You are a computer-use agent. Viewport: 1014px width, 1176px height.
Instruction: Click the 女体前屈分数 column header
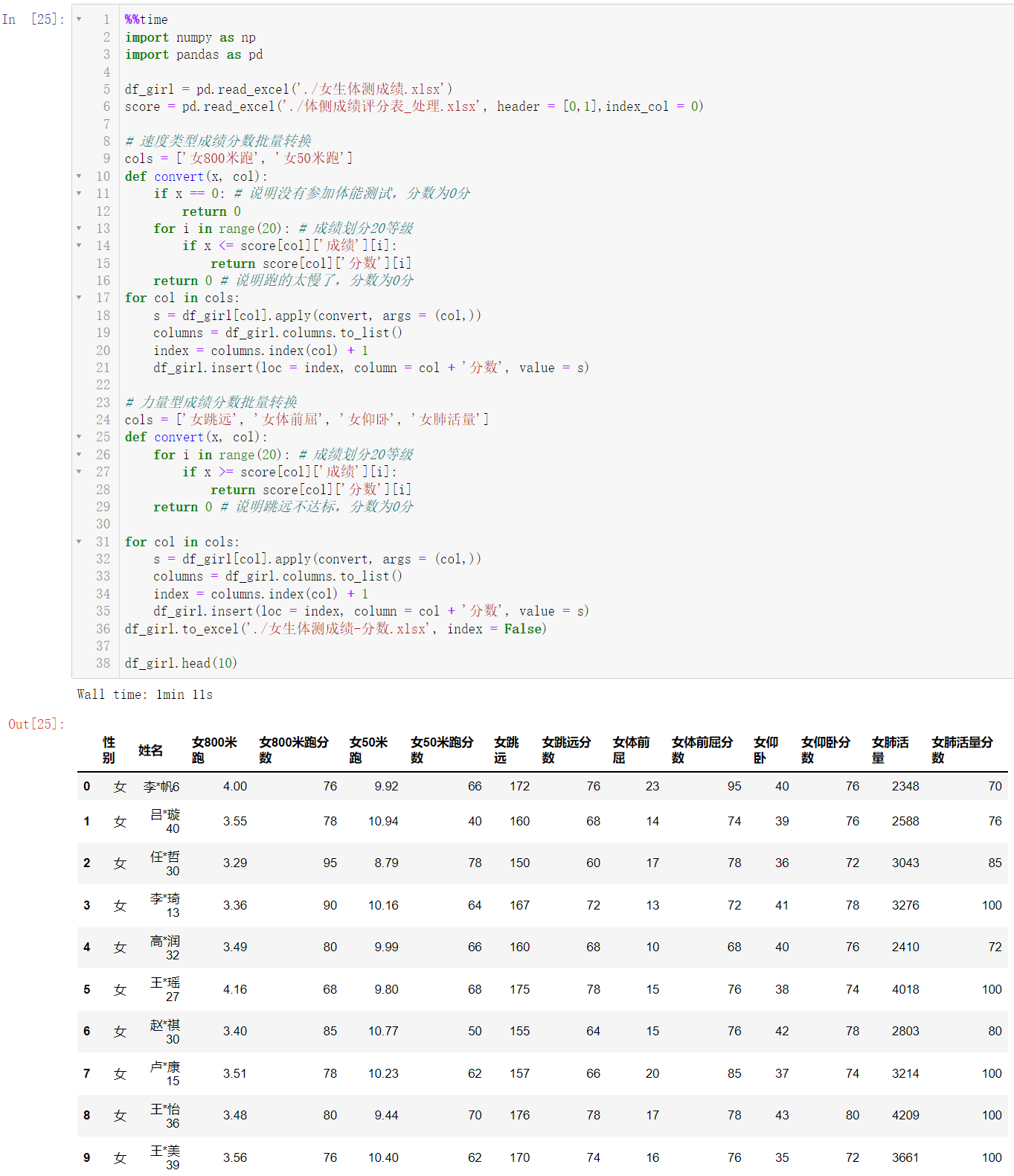702,750
